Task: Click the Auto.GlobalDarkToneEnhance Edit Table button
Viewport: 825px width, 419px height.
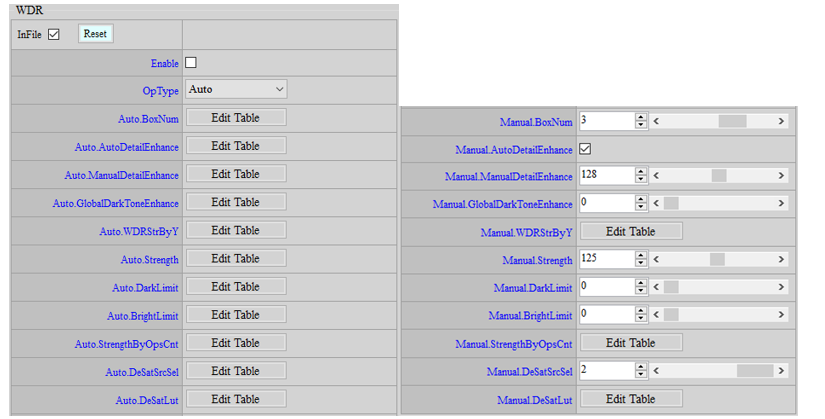Action: click(235, 202)
